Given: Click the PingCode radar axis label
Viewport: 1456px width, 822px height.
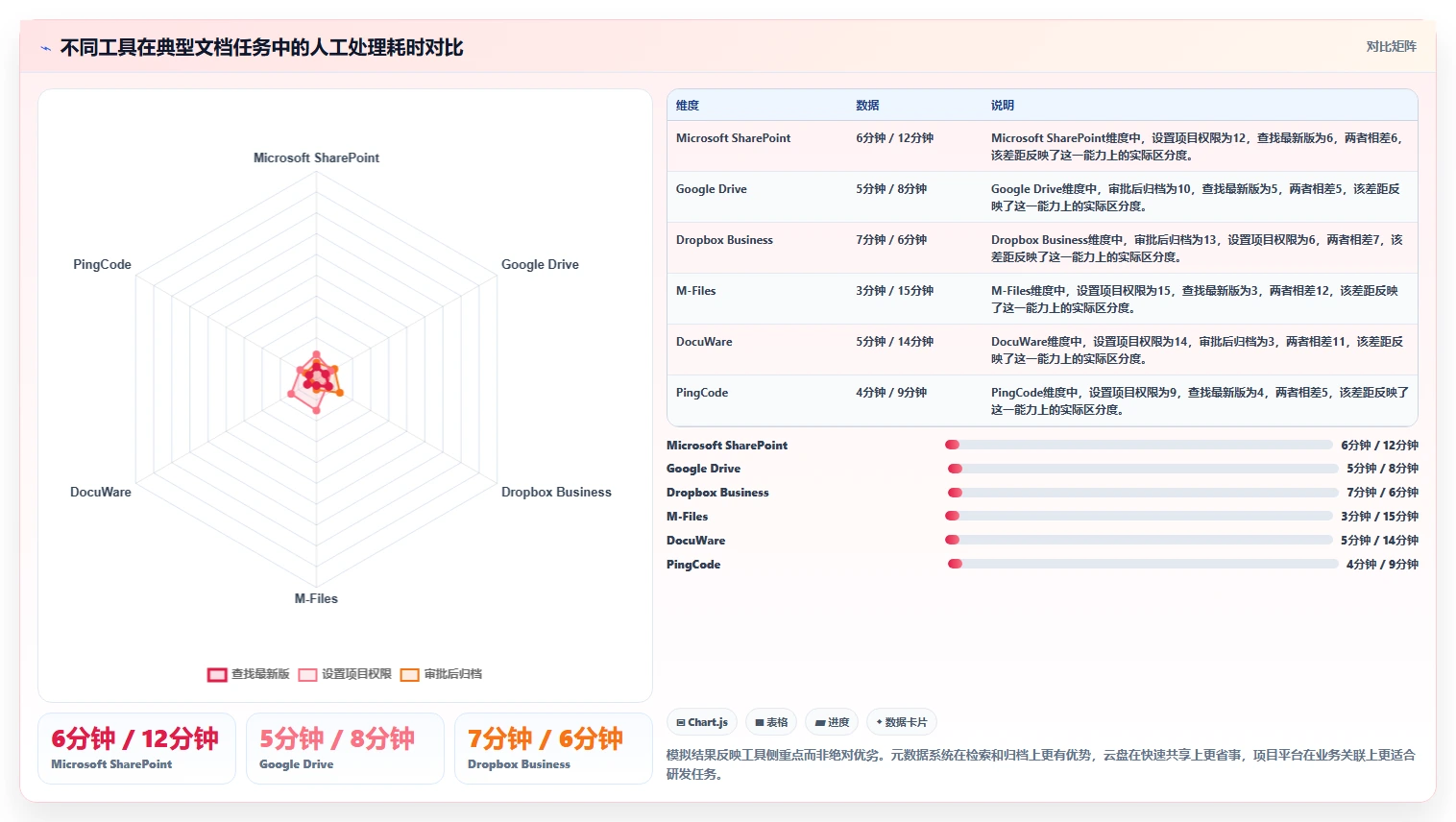Looking at the screenshot, I should click(x=102, y=264).
